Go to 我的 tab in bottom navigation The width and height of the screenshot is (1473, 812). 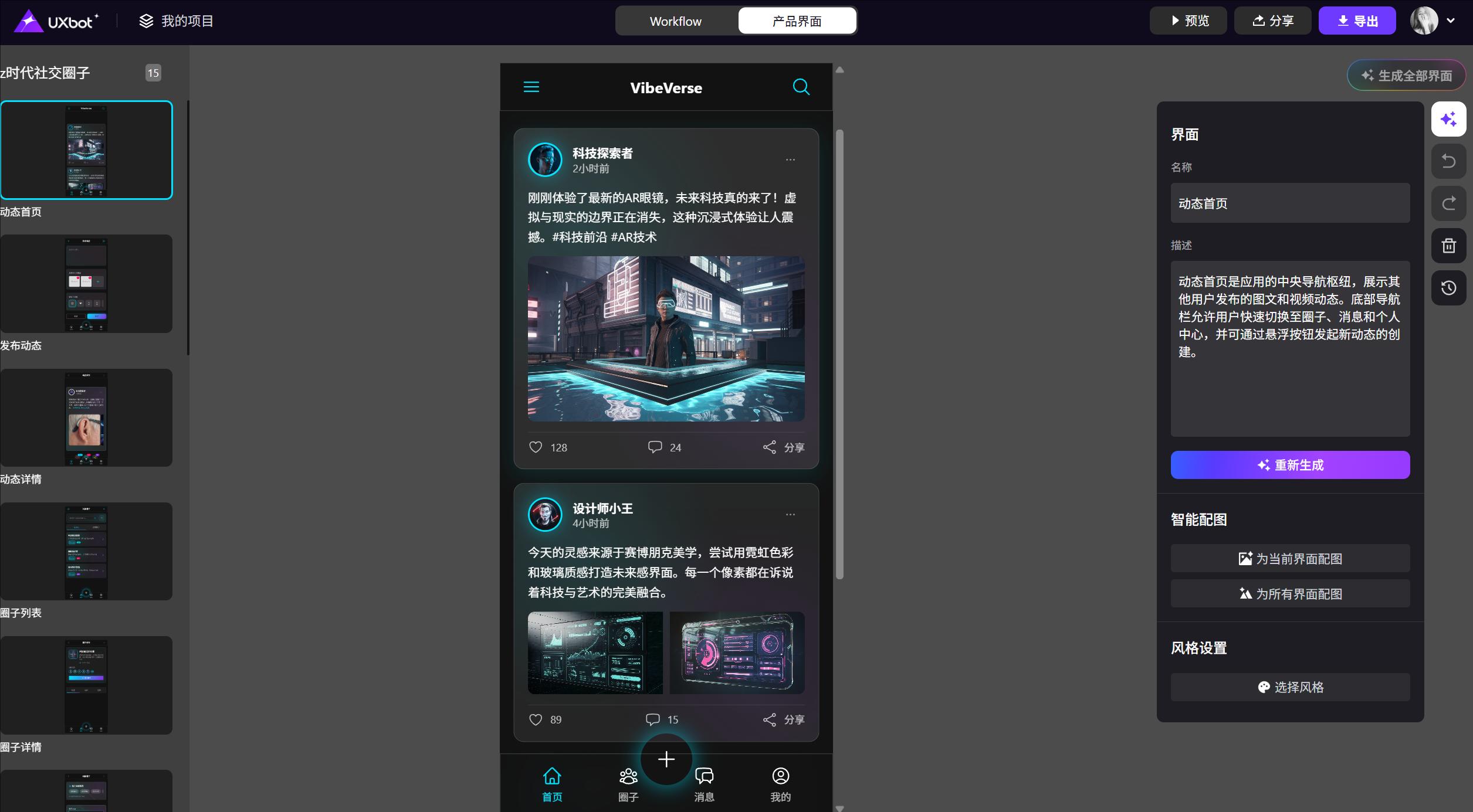click(780, 784)
